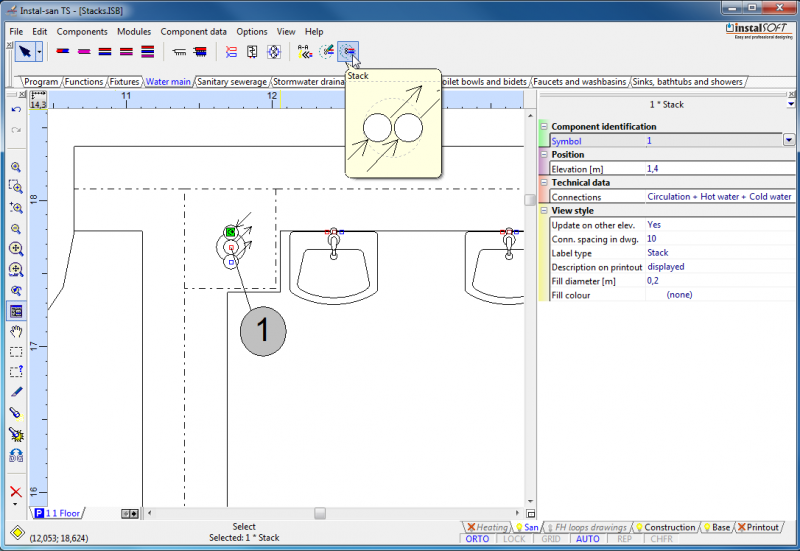The image size is (800, 551).
Task: Collapse the Technical data section
Action: coord(544,182)
